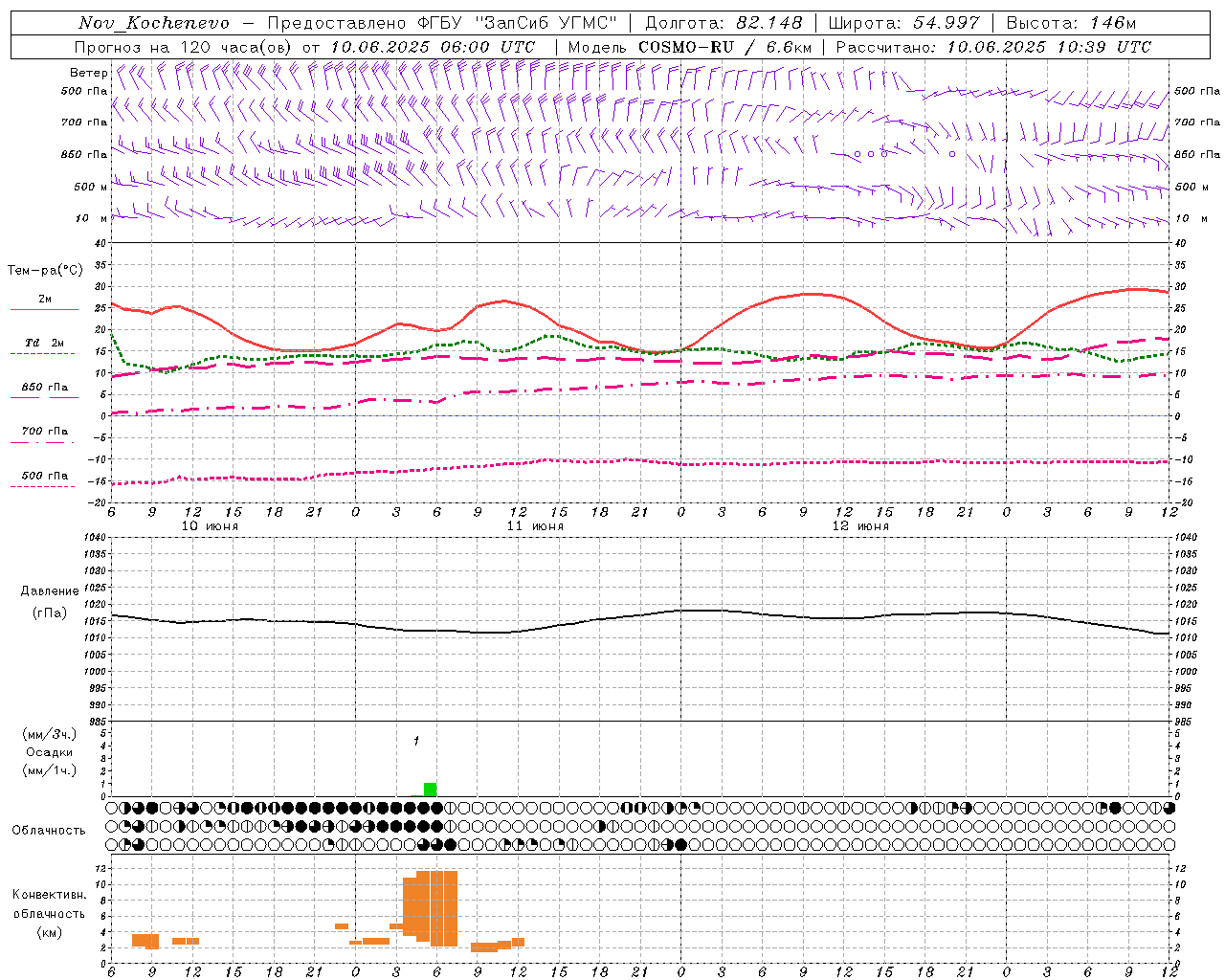The image size is (1225, 980).
Task: Click the Давление pressure panel label
Action: 50,591
